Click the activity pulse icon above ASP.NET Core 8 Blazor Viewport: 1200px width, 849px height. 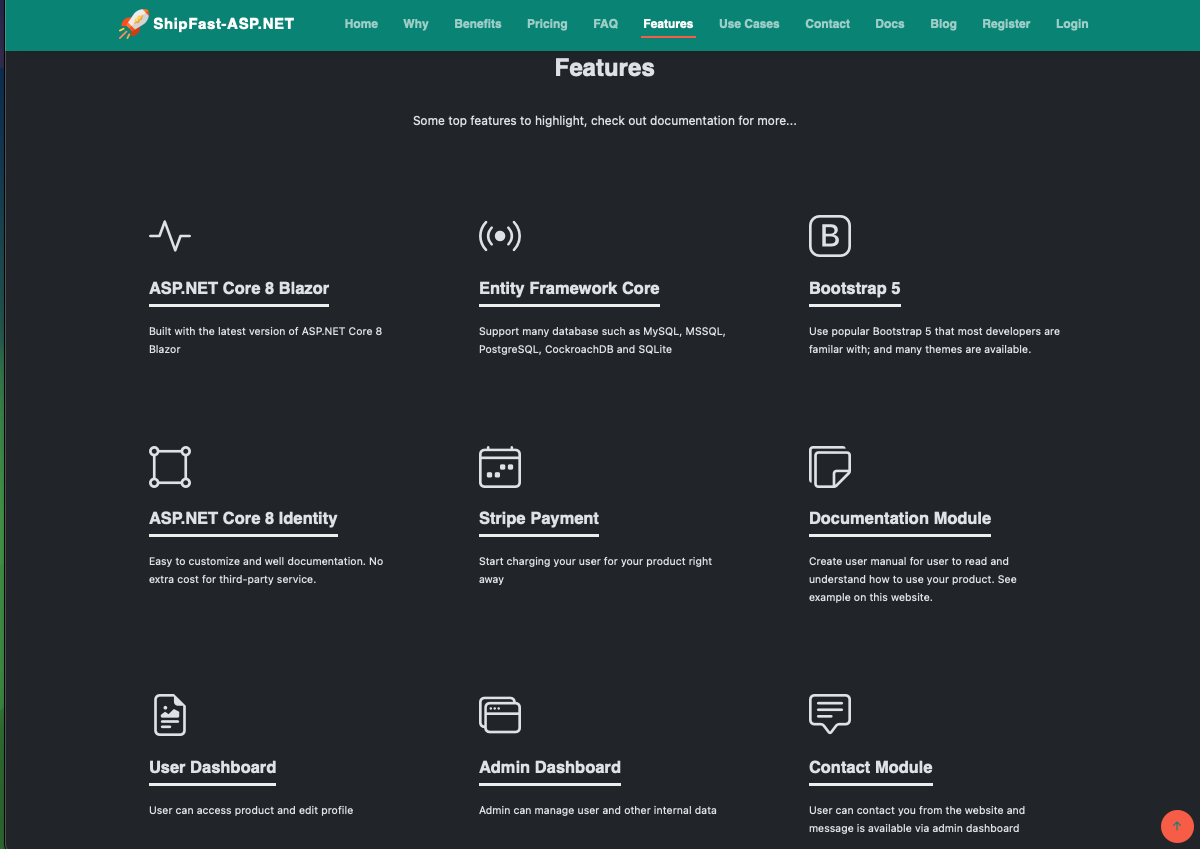click(170, 236)
